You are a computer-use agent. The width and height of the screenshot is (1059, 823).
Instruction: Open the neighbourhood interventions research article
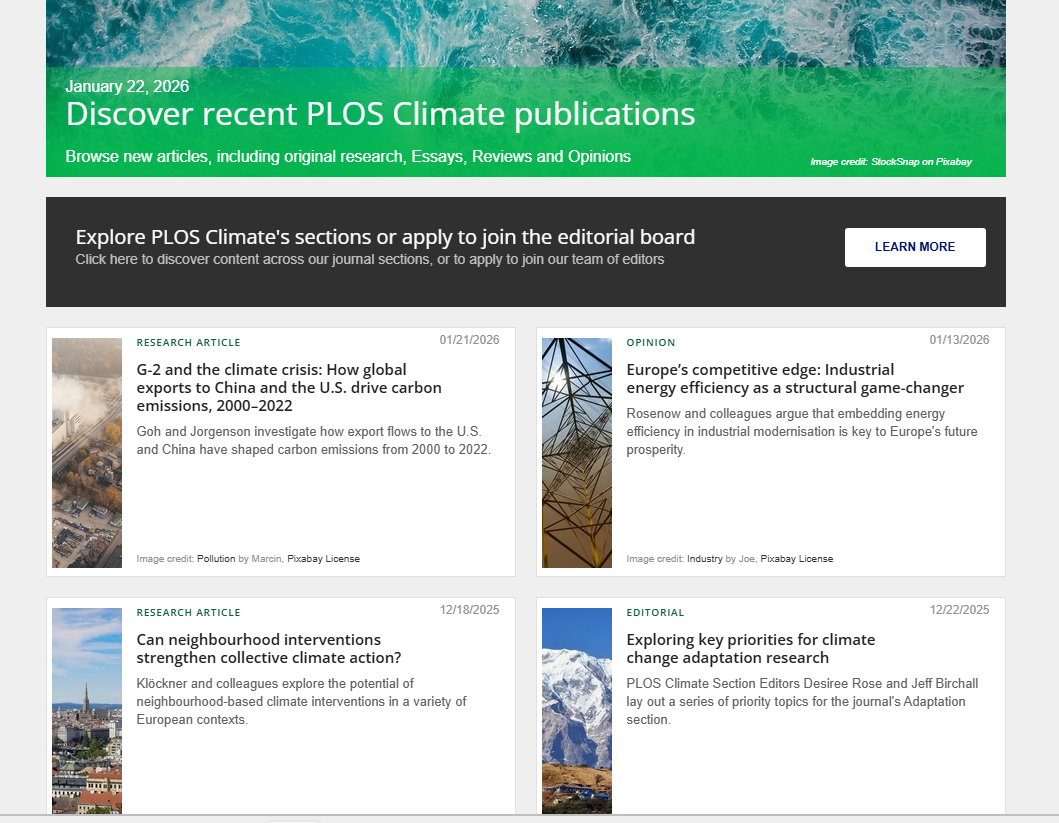268,649
